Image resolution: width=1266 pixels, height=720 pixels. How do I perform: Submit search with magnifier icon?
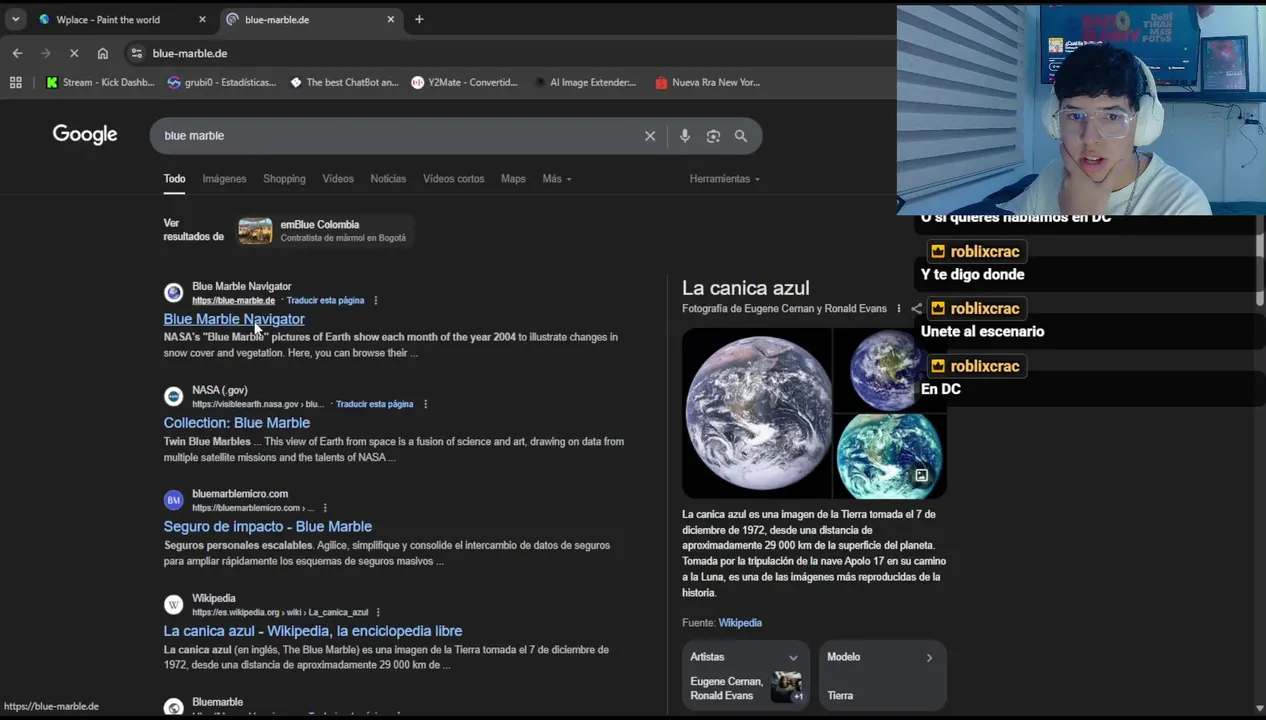click(741, 136)
